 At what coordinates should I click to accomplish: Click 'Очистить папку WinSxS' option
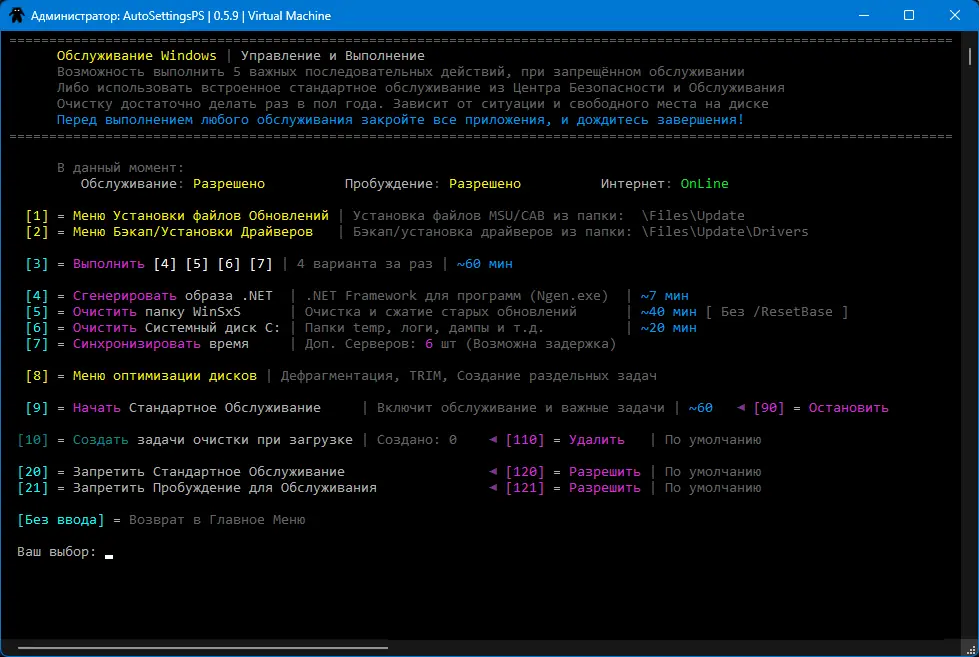157,312
